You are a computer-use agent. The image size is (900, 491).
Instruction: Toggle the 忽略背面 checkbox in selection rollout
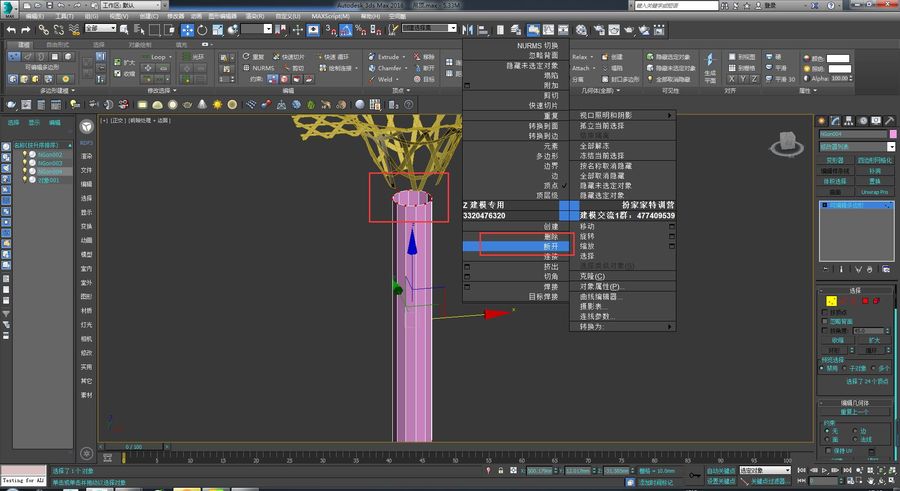(825, 322)
